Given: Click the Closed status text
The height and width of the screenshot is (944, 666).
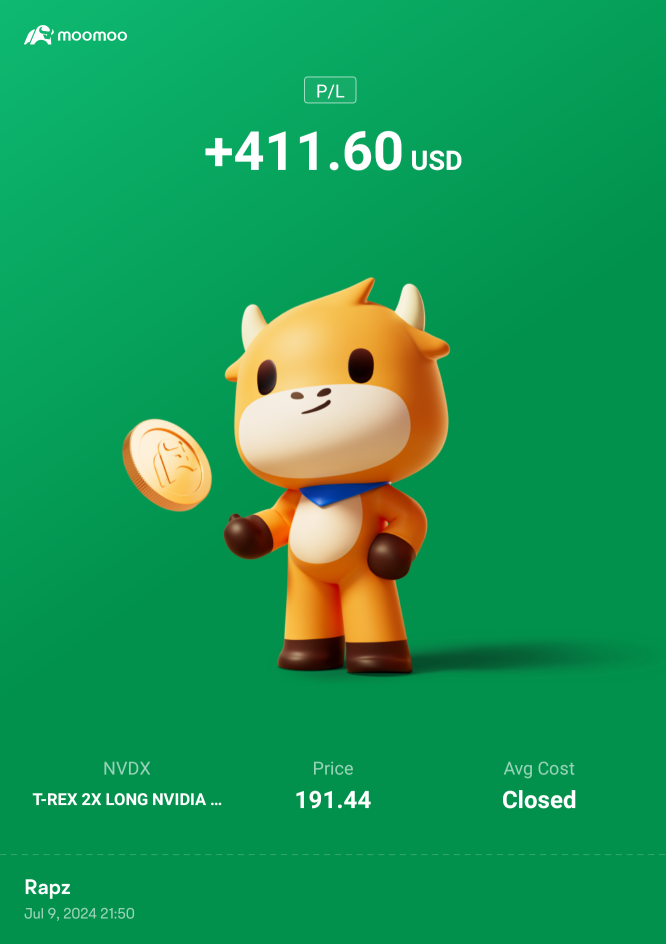Looking at the screenshot, I should 539,800.
